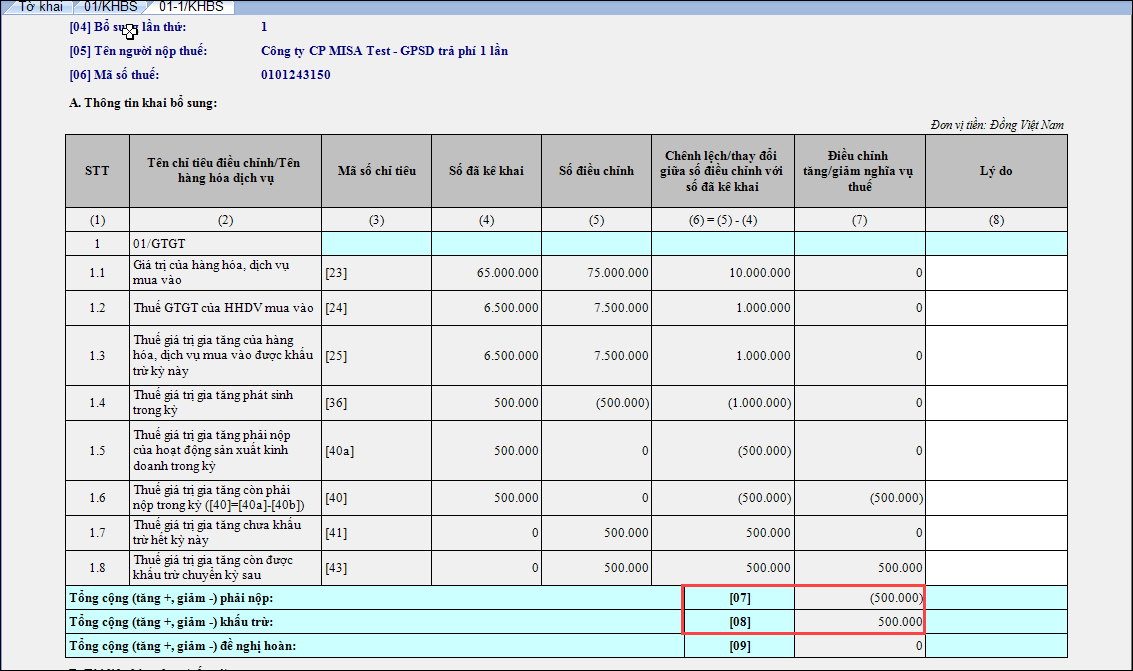This screenshot has width=1133, height=671.
Task: Click the Lý do cell for row 1.1
Action: pos(995,272)
